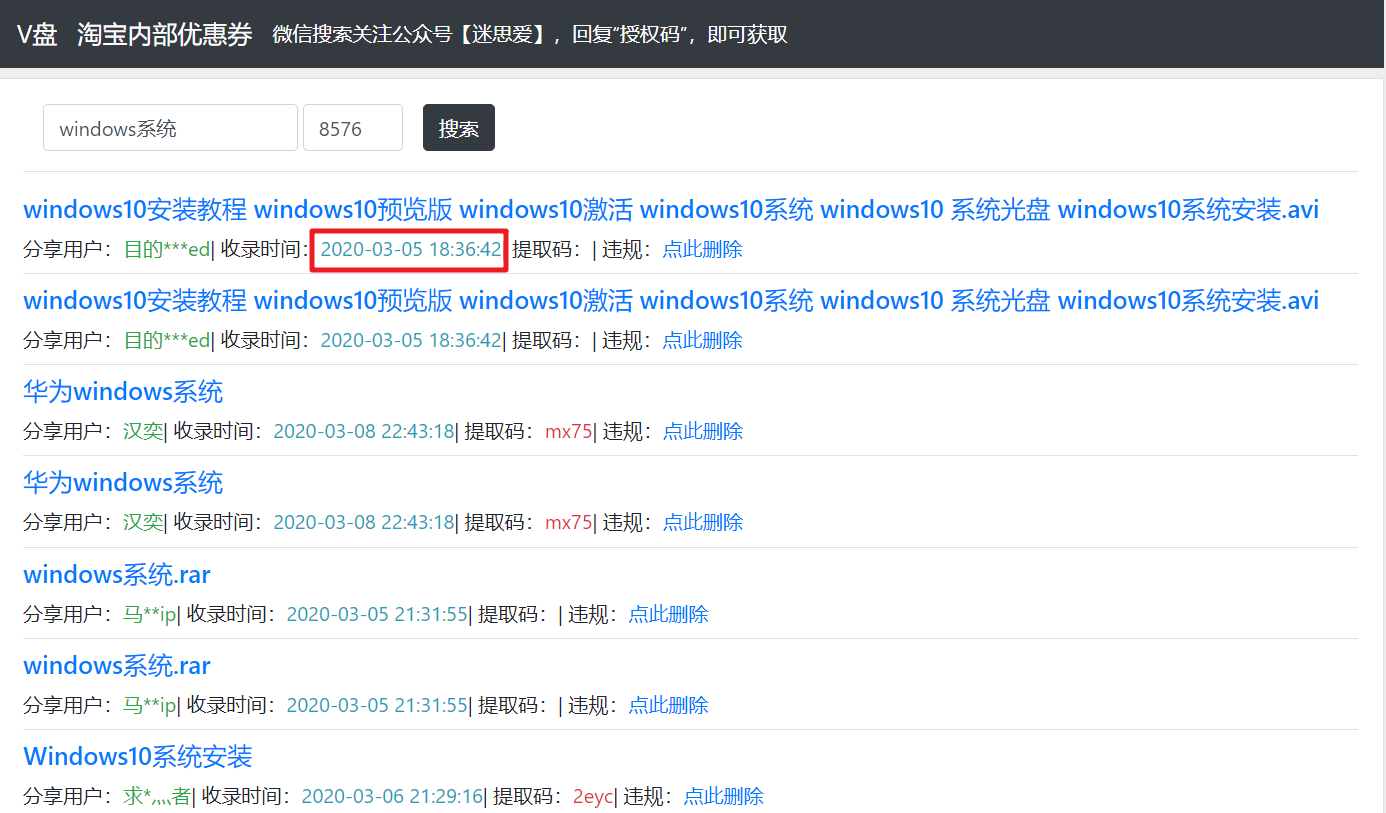Click 点此删除 under second windows10安装教程 result
This screenshot has height=813, width=1386.
click(702, 340)
